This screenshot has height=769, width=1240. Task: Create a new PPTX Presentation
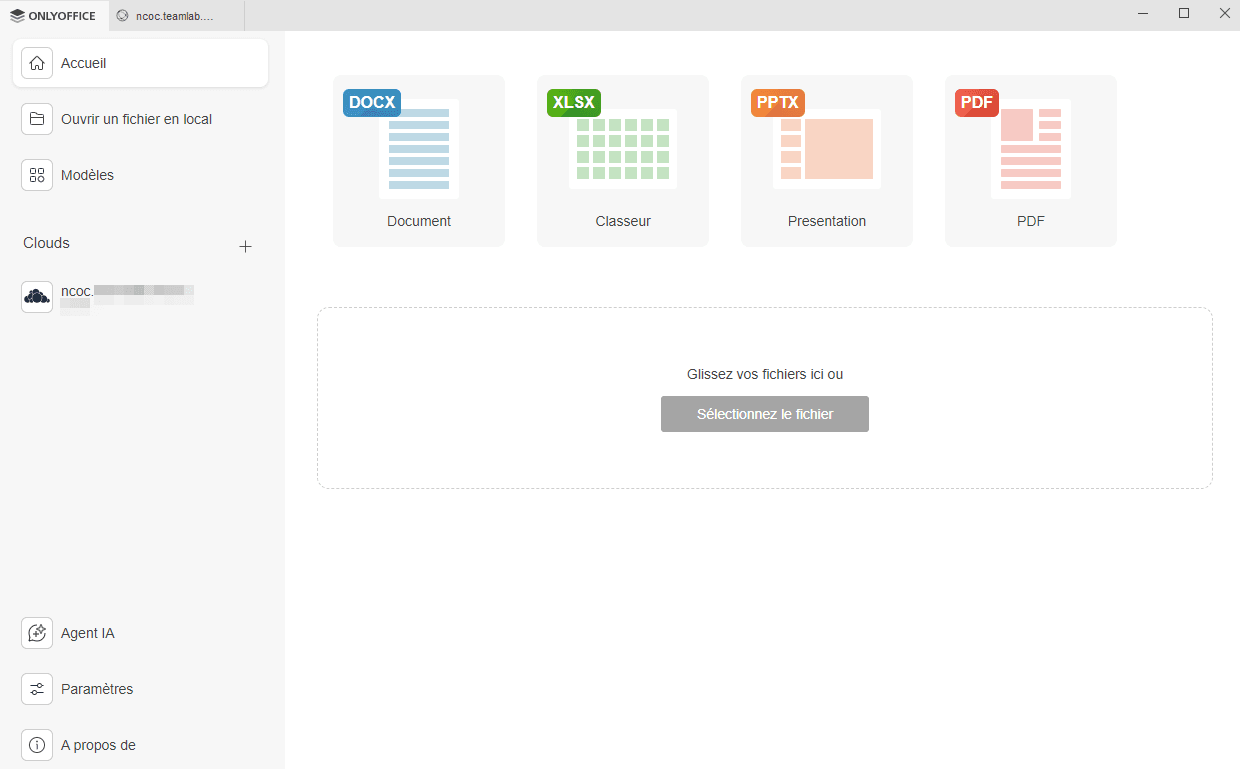(827, 161)
